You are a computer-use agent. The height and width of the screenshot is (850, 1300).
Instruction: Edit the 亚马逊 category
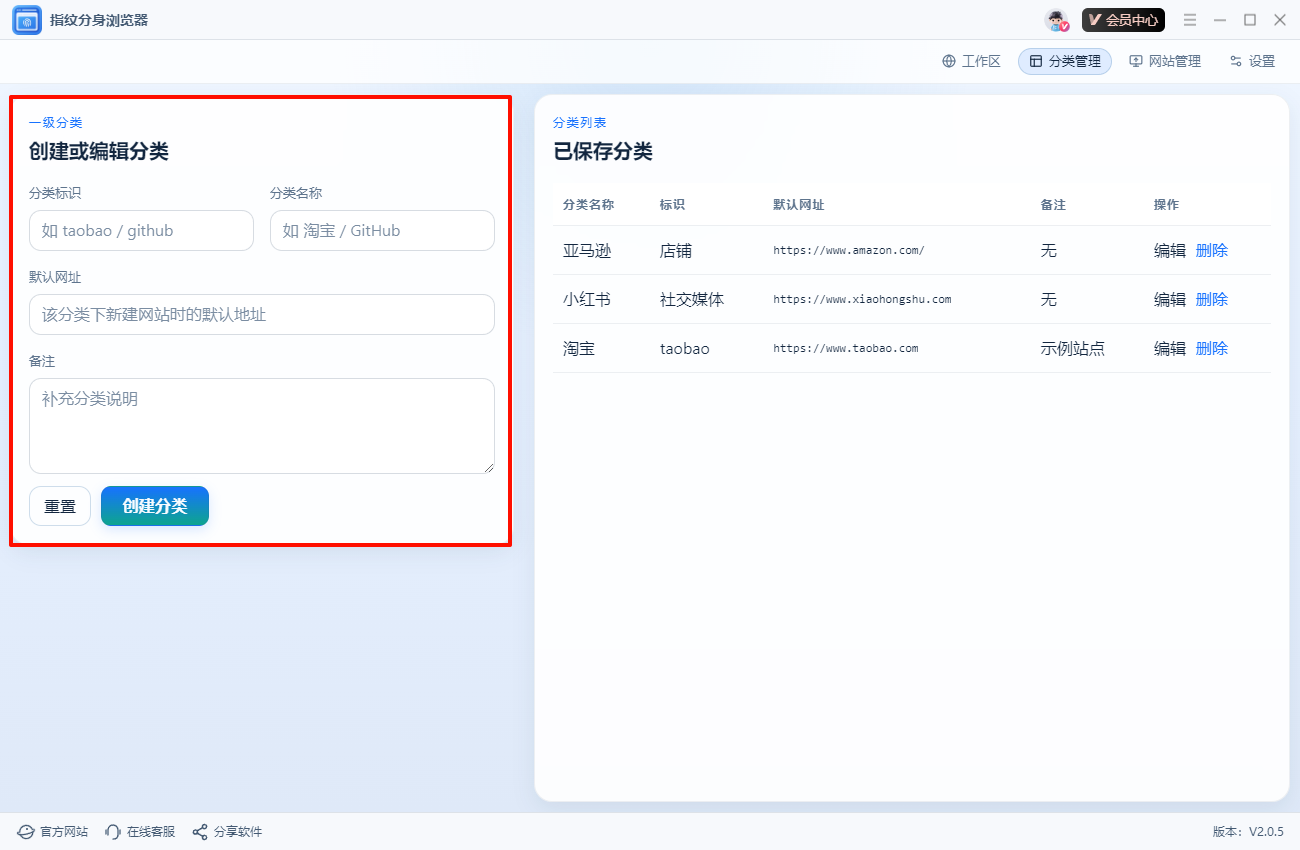[x=1170, y=250]
